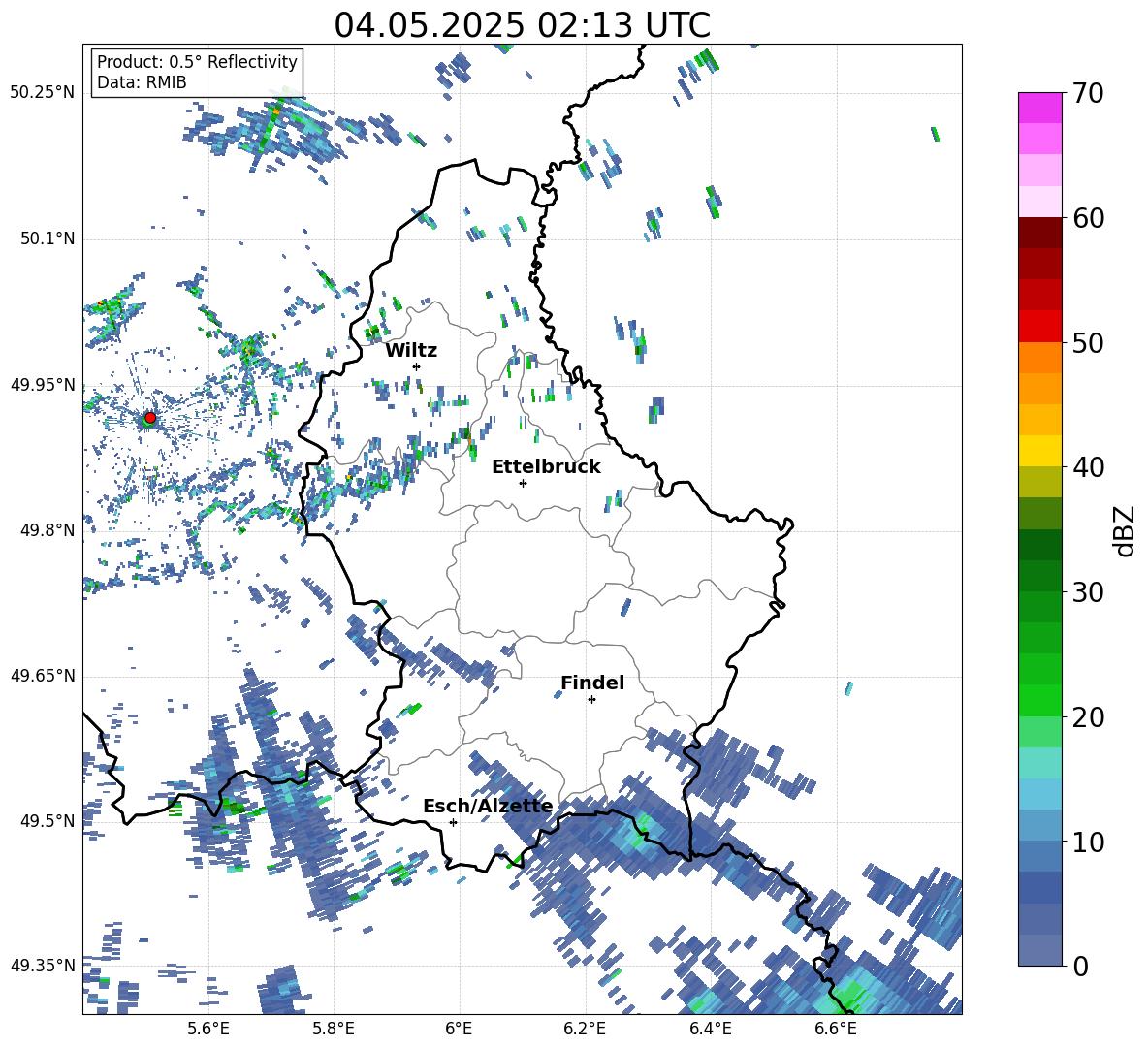Click the Ettelbruck city label
The image size is (1148, 1048).
click(546, 467)
